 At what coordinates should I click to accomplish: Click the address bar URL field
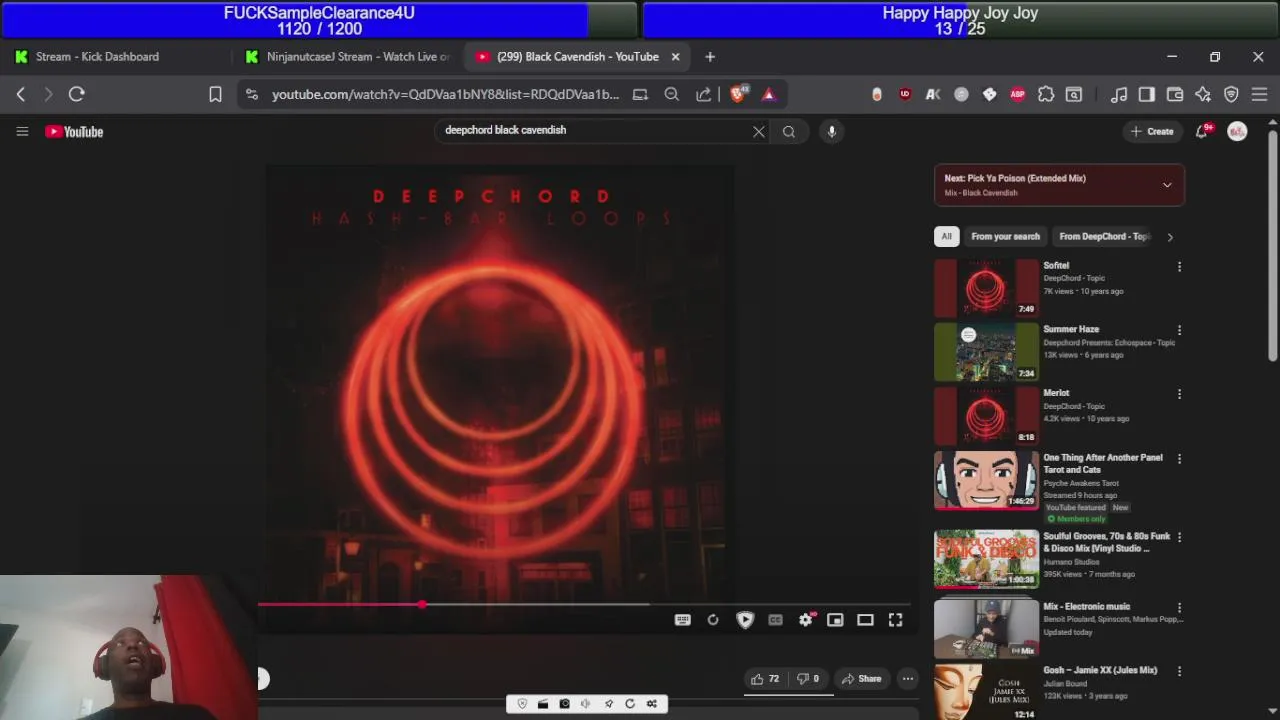[x=445, y=94]
